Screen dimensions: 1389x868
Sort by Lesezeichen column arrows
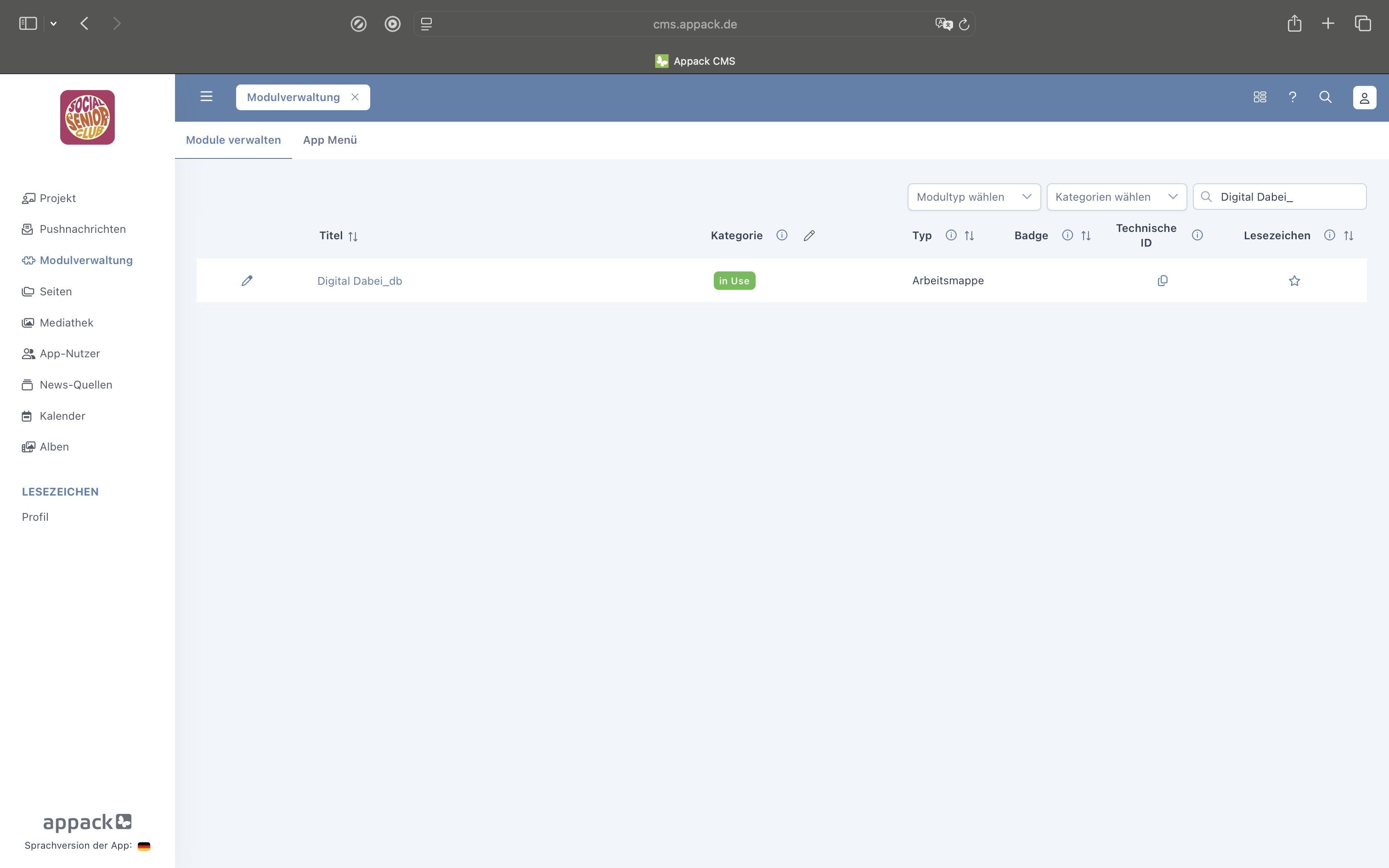point(1349,235)
